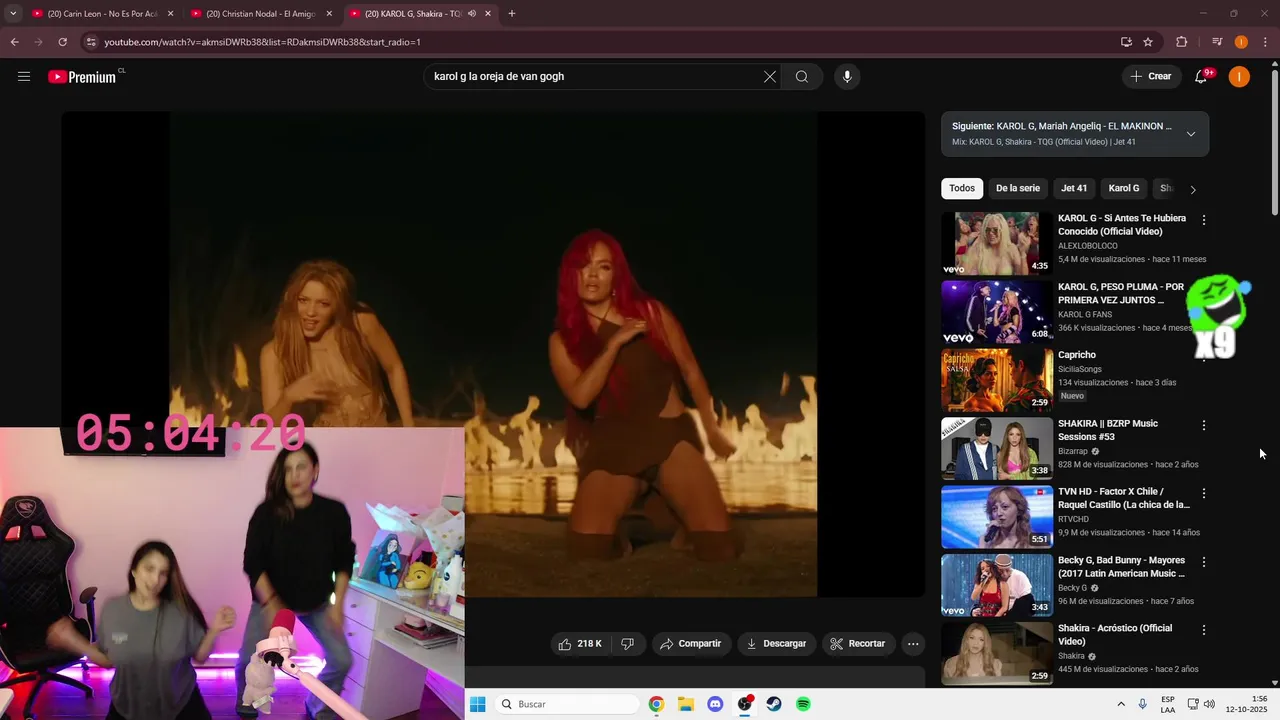This screenshot has width=1280, height=720.
Task: Open more actions under the video
Action: [913, 644]
